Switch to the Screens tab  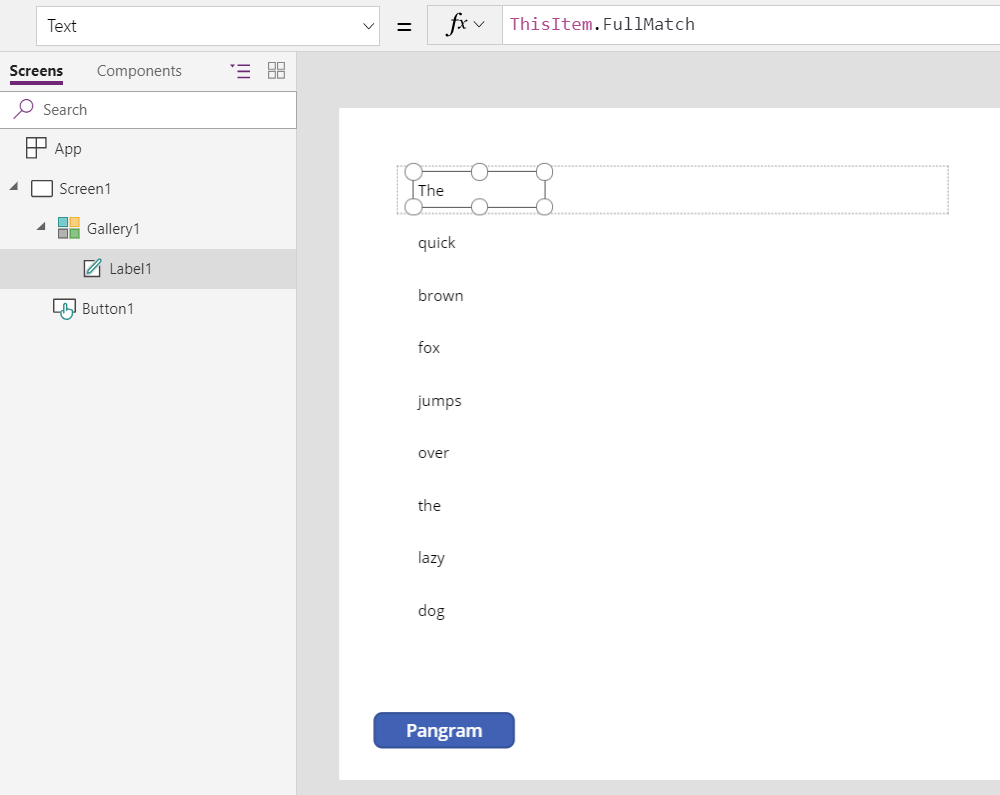click(36, 71)
